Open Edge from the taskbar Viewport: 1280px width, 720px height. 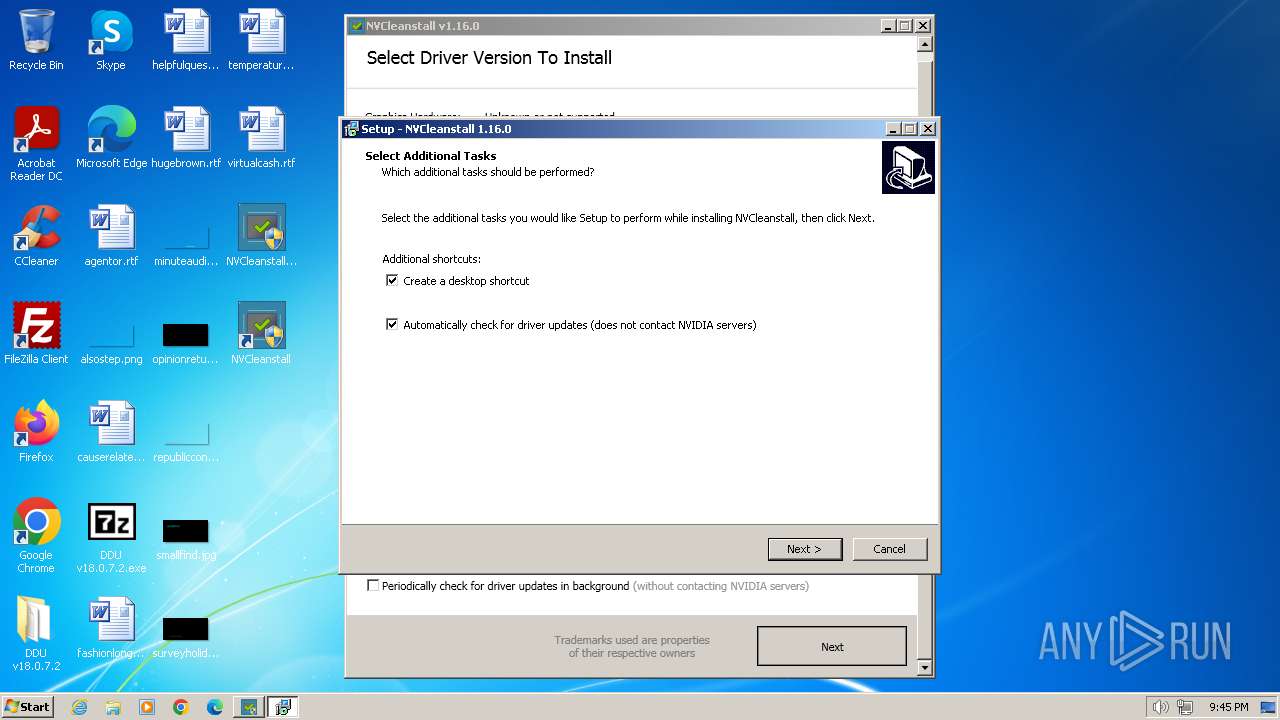[x=215, y=707]
